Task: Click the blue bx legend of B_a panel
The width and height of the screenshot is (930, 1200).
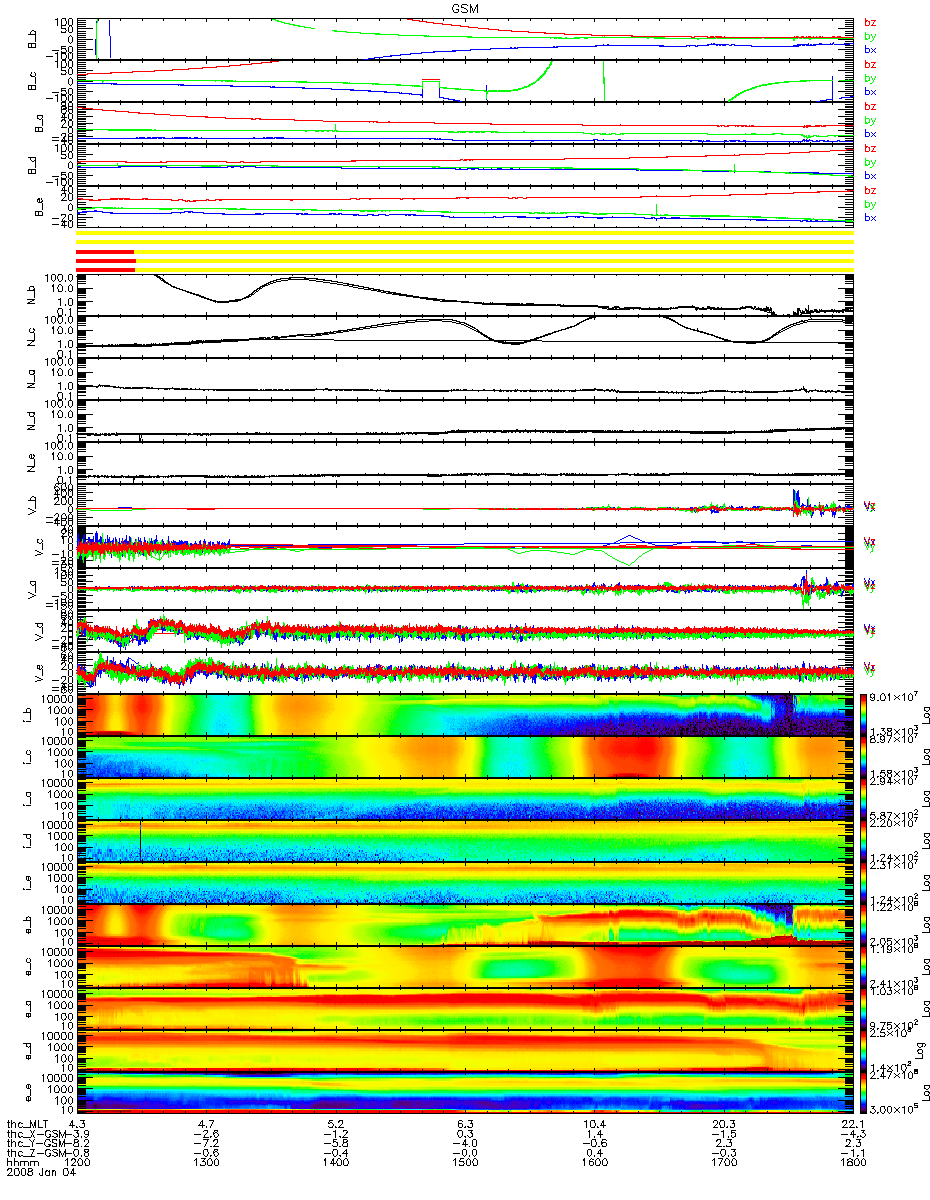Action: [870, 133]
